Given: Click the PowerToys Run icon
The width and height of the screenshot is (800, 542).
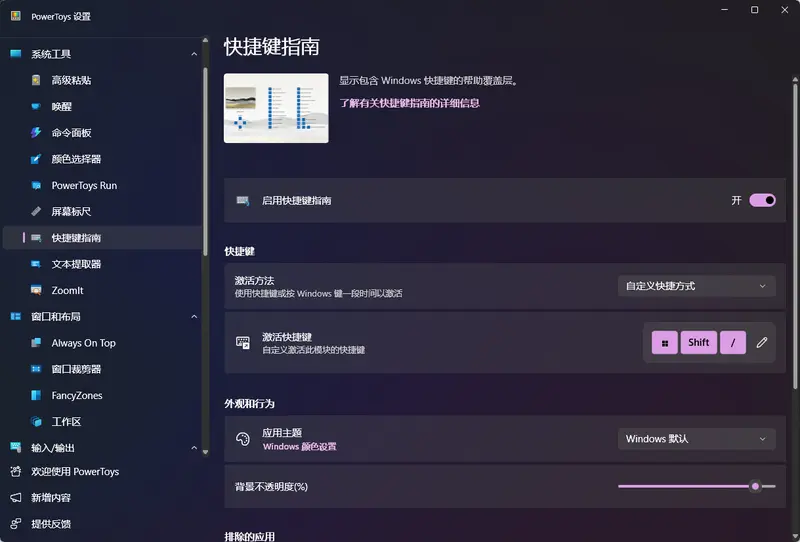Looking at the screenshot, I should [x=36, y=185].
